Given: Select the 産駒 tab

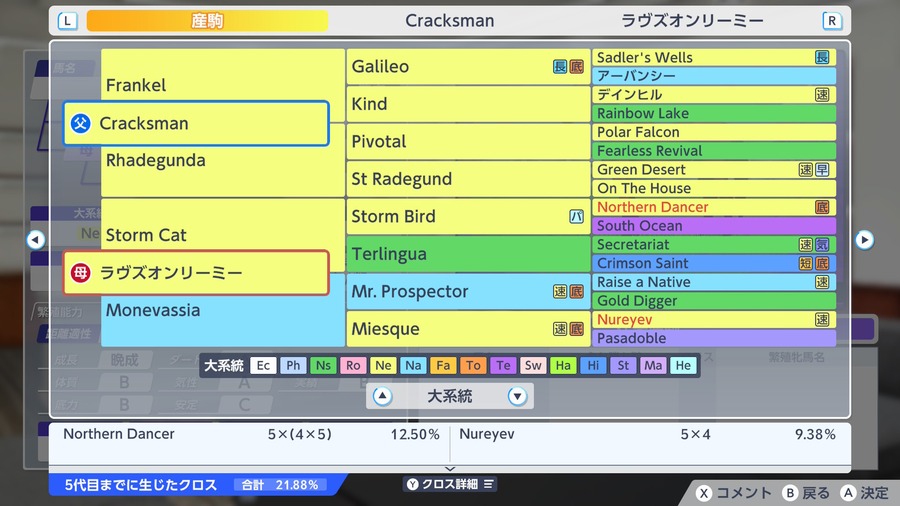Looking at the screenshot, I should click(207, 21).
